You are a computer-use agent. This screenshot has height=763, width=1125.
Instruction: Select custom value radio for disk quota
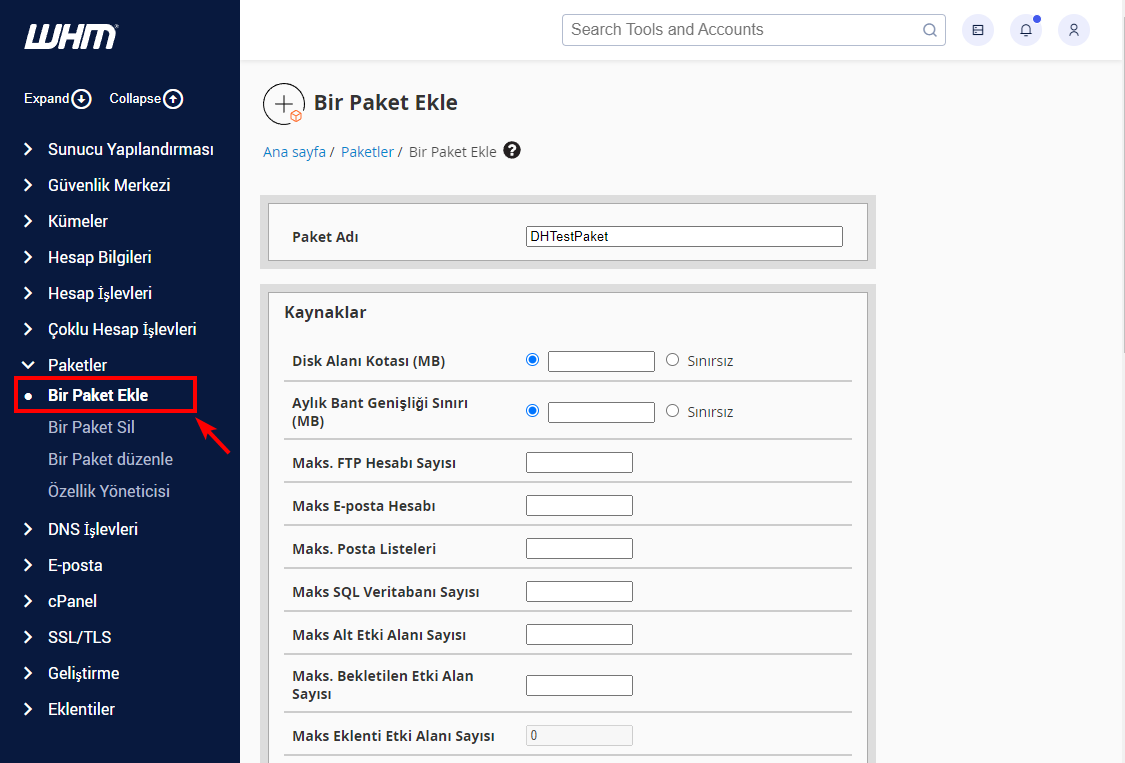click(532, 360)
